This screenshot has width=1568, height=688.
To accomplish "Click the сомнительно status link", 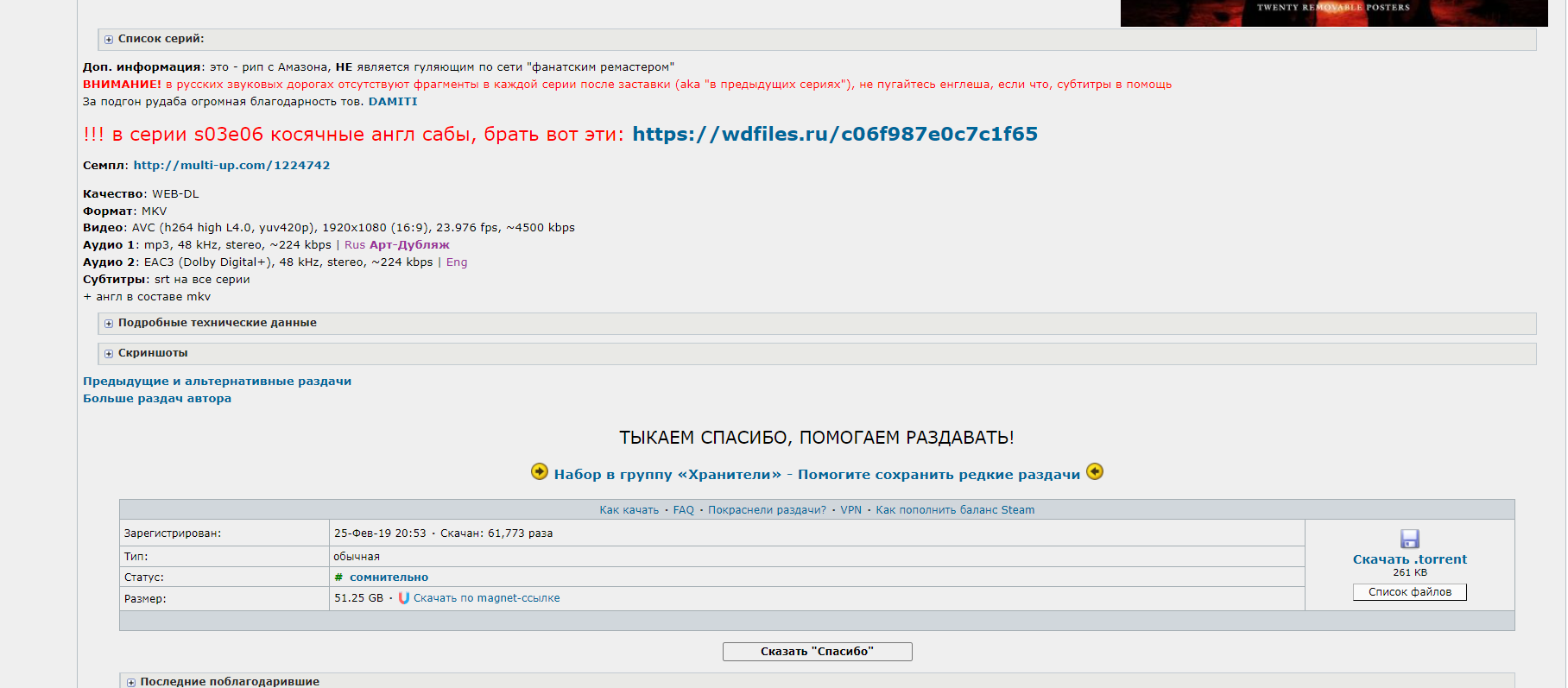I will [x=389, y=578].
